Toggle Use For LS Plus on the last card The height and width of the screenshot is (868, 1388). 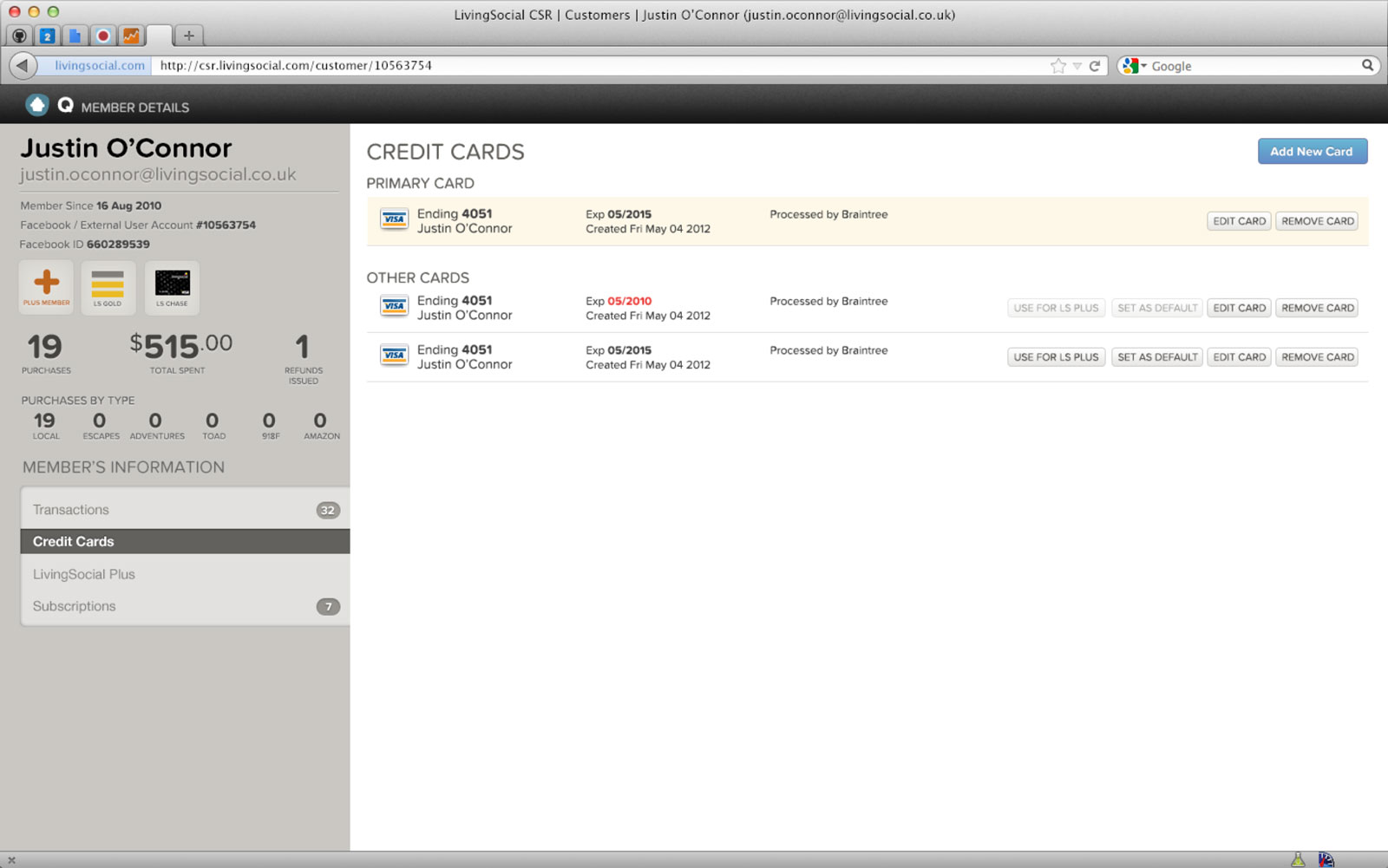[x=1055, y=356]
